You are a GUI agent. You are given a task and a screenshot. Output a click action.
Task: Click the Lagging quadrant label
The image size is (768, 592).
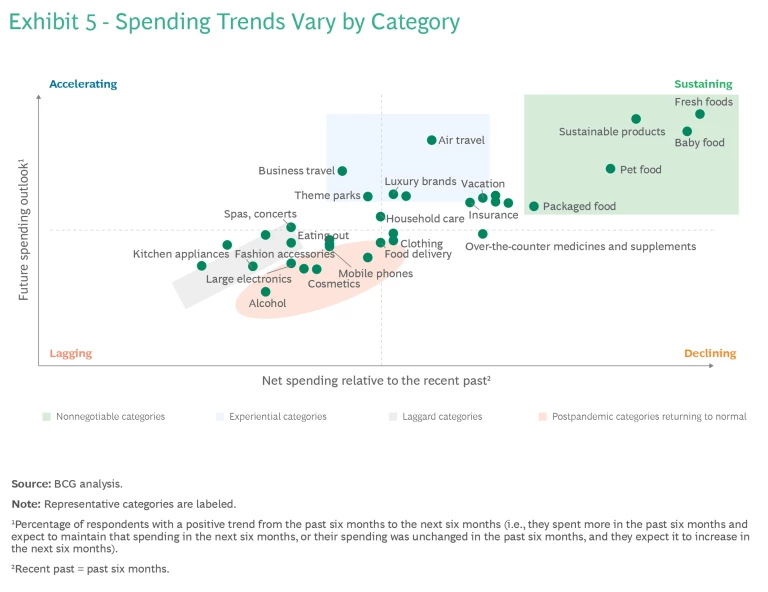(x=71, y=353)
